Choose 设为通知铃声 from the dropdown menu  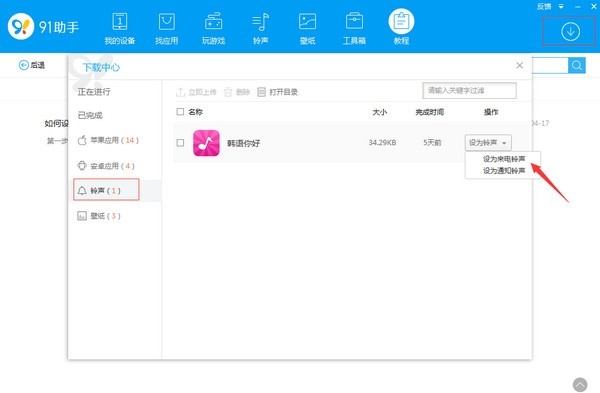tap(504, 171)
